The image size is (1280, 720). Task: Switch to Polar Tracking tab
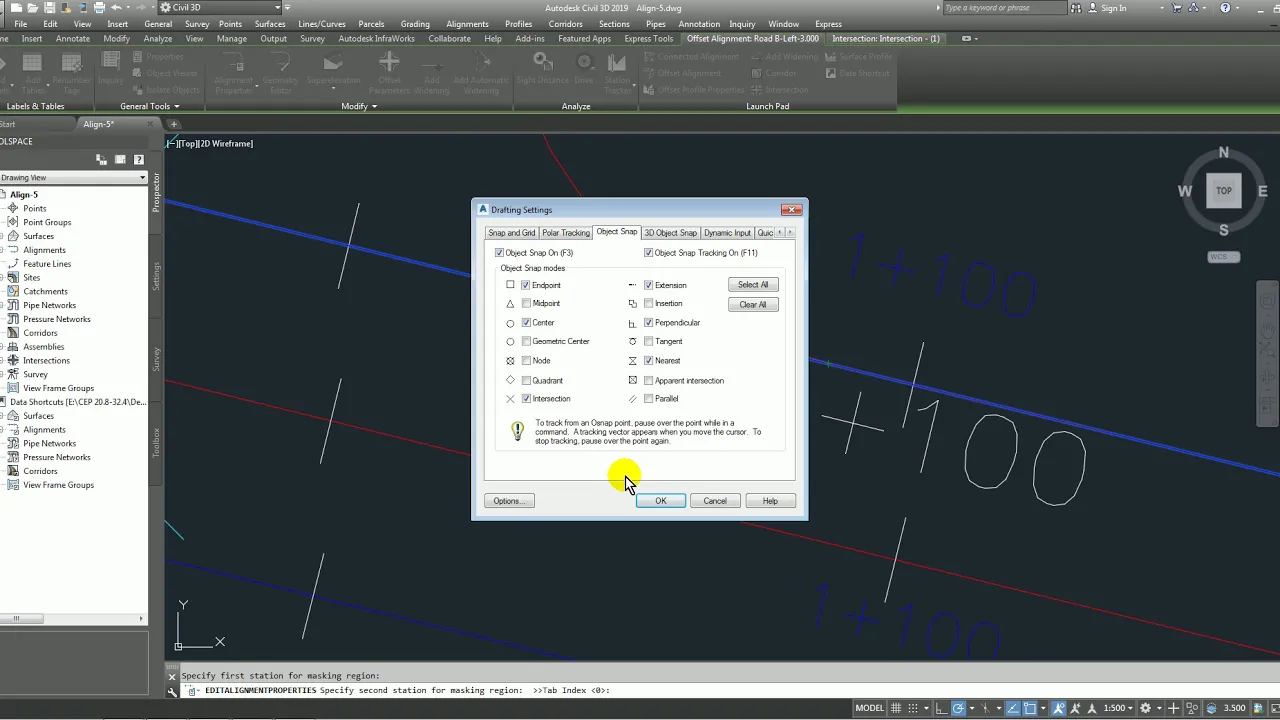[x=566, y=233]
